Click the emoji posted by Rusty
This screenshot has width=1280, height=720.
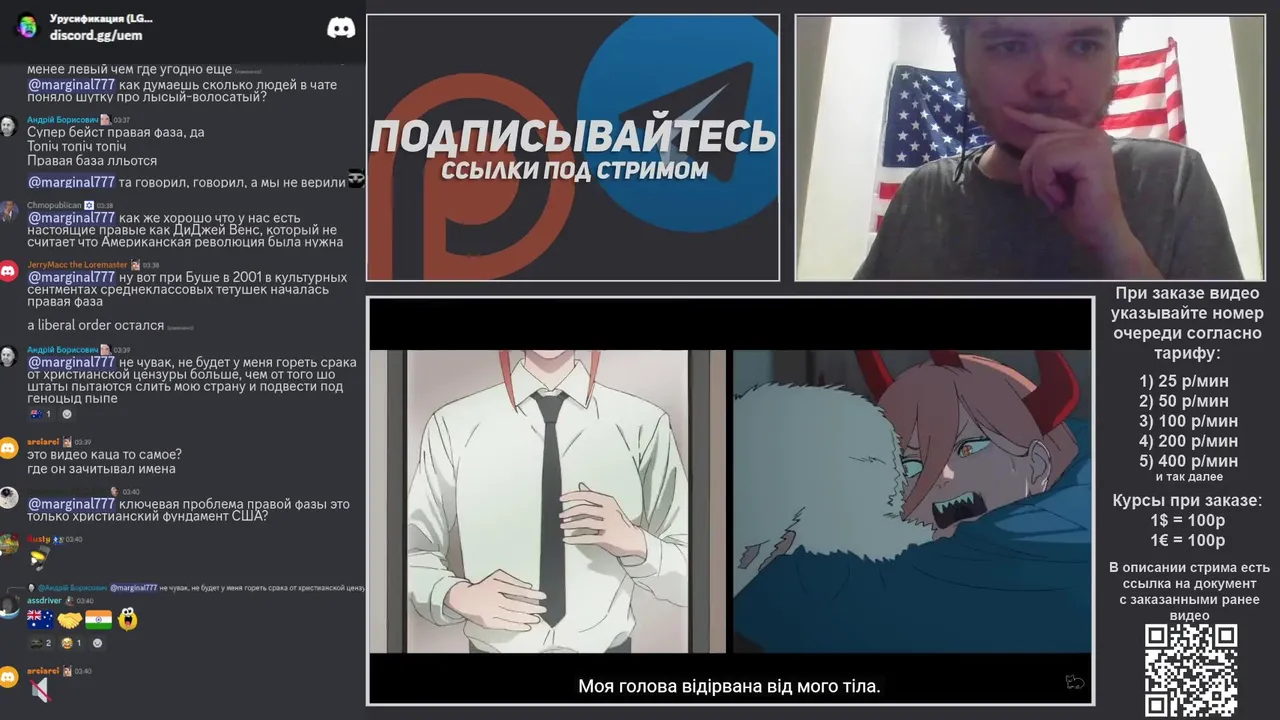click(x=39, y=558)
